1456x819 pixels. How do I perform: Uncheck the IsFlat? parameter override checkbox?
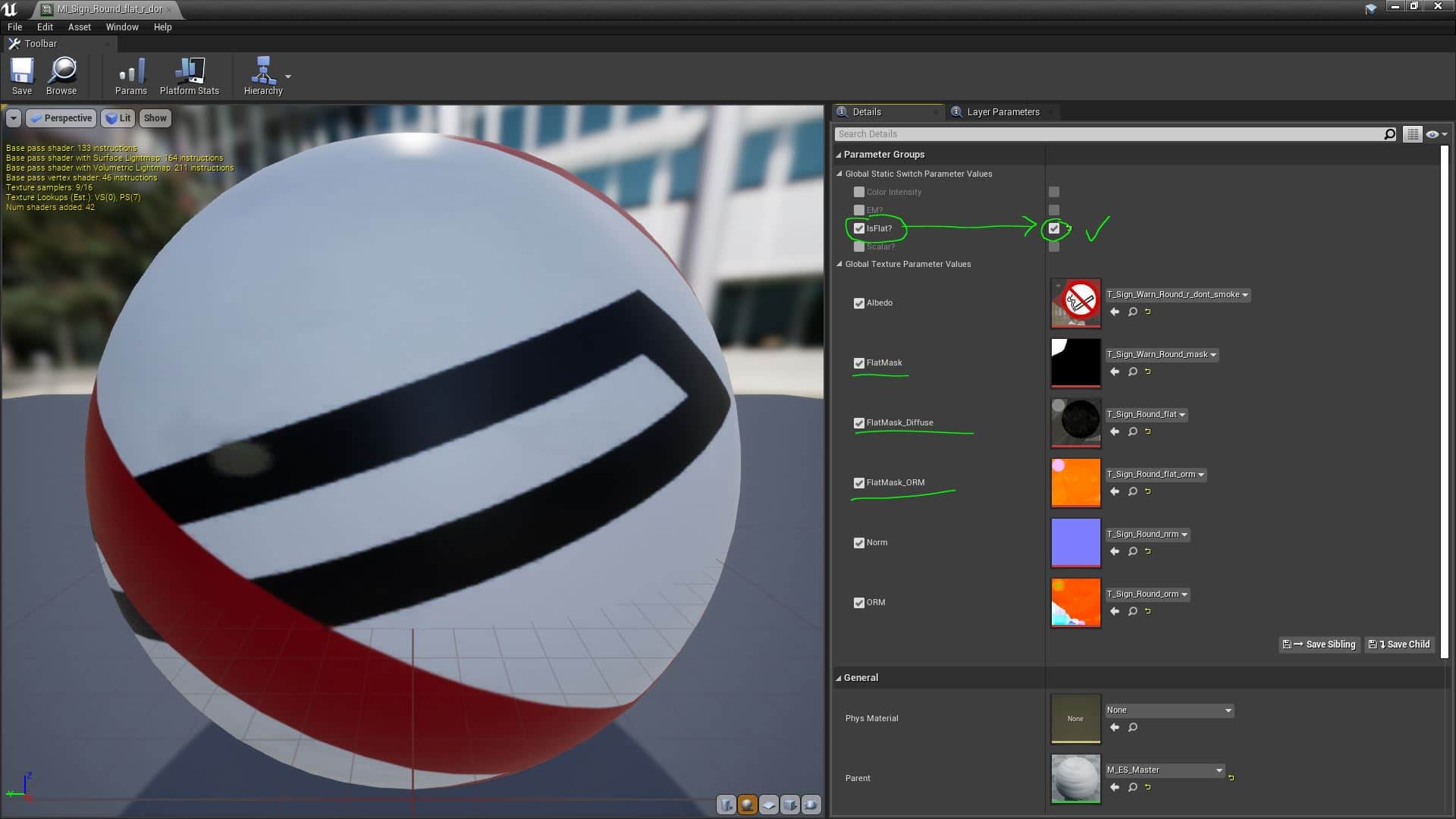[859, 228]
